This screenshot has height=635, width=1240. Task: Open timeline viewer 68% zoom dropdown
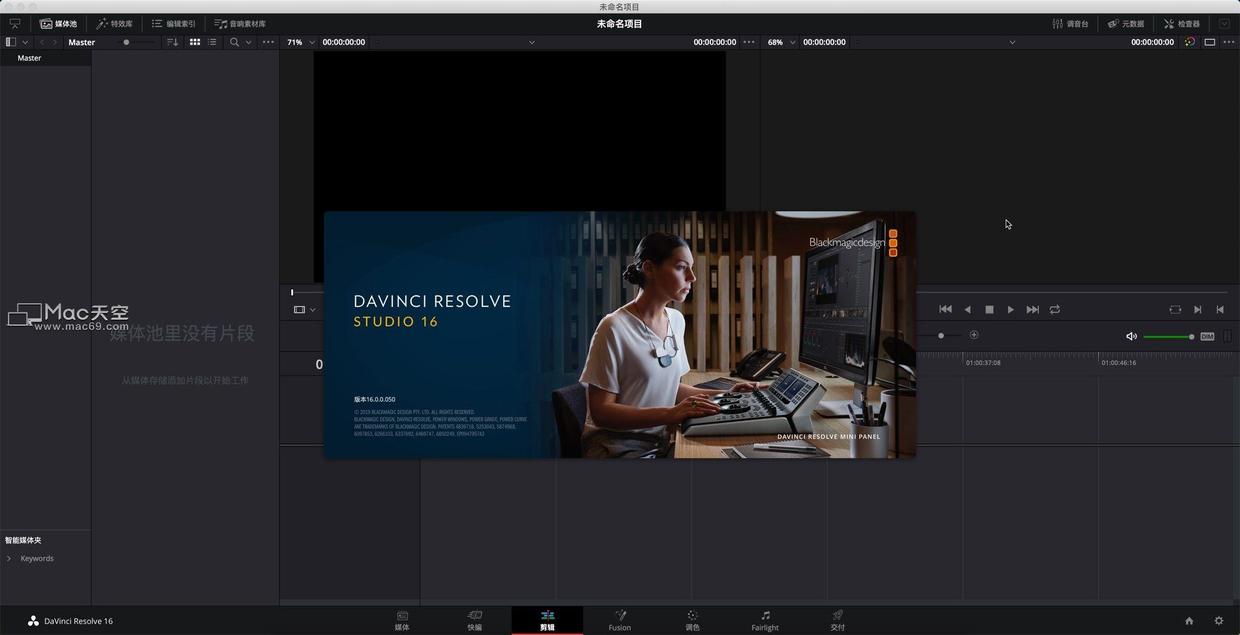coord(793,42)
